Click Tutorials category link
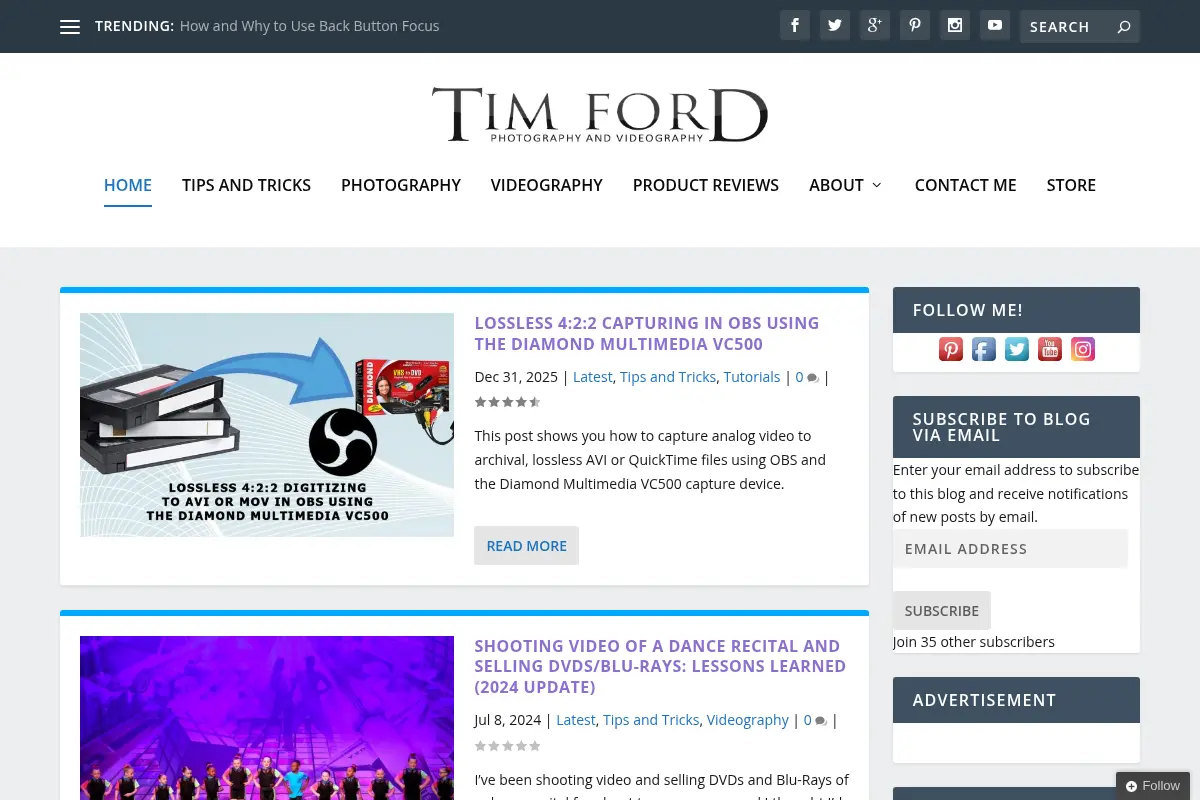Screen dimensions: 1200x800 [752, 377]
